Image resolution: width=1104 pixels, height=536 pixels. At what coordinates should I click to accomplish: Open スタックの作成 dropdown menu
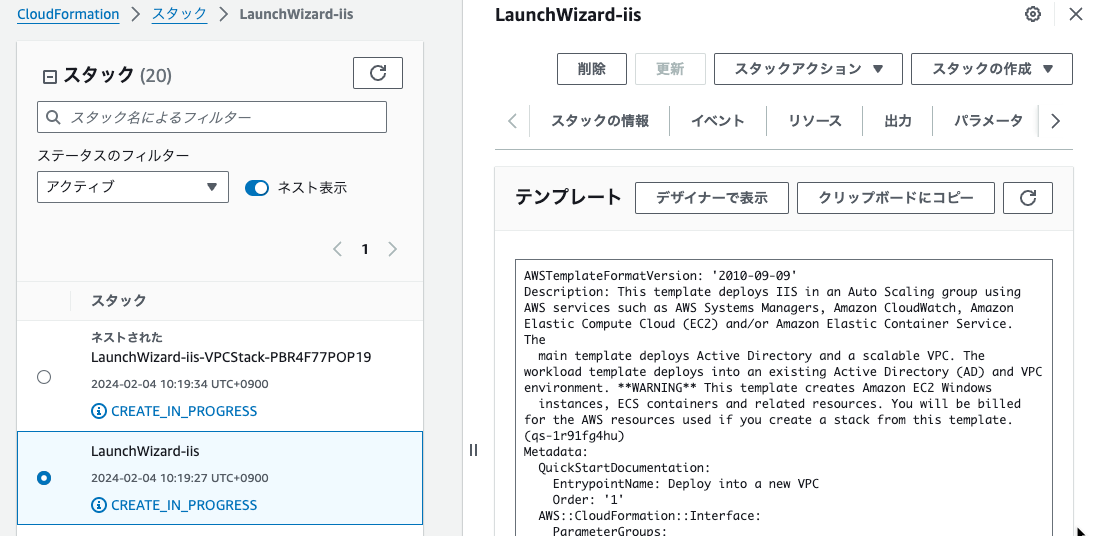[x=992, y=69]
